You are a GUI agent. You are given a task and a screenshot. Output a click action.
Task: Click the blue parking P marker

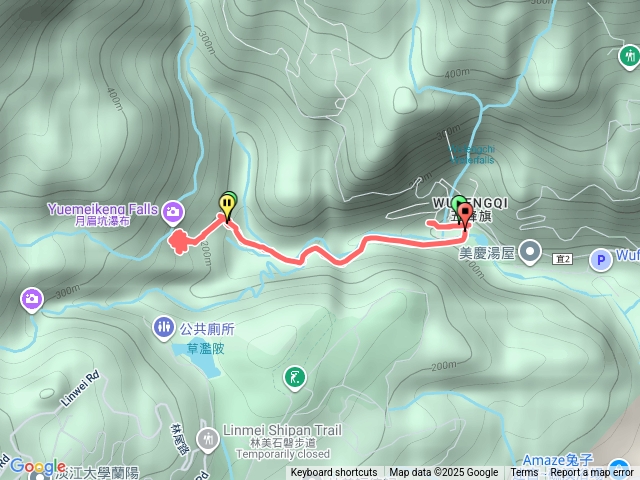601,260
